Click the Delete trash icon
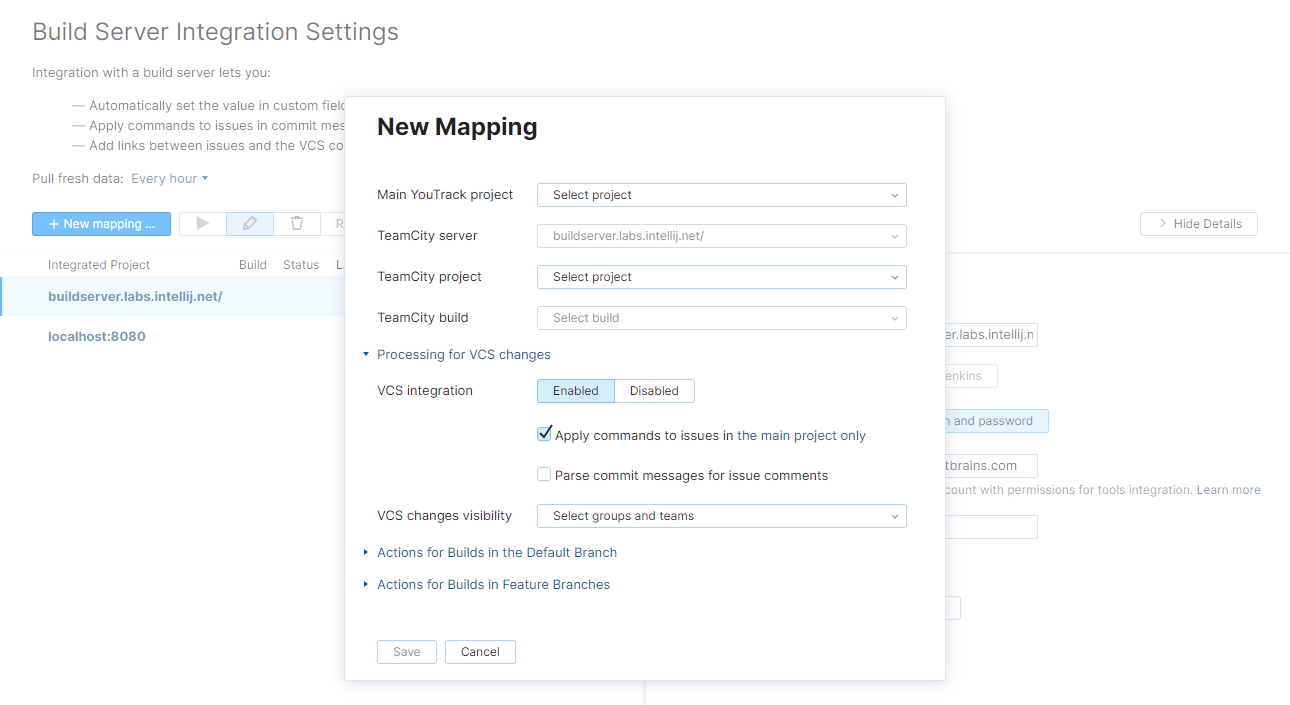This screenshot has height=705, width=1290. click(297, 223)
